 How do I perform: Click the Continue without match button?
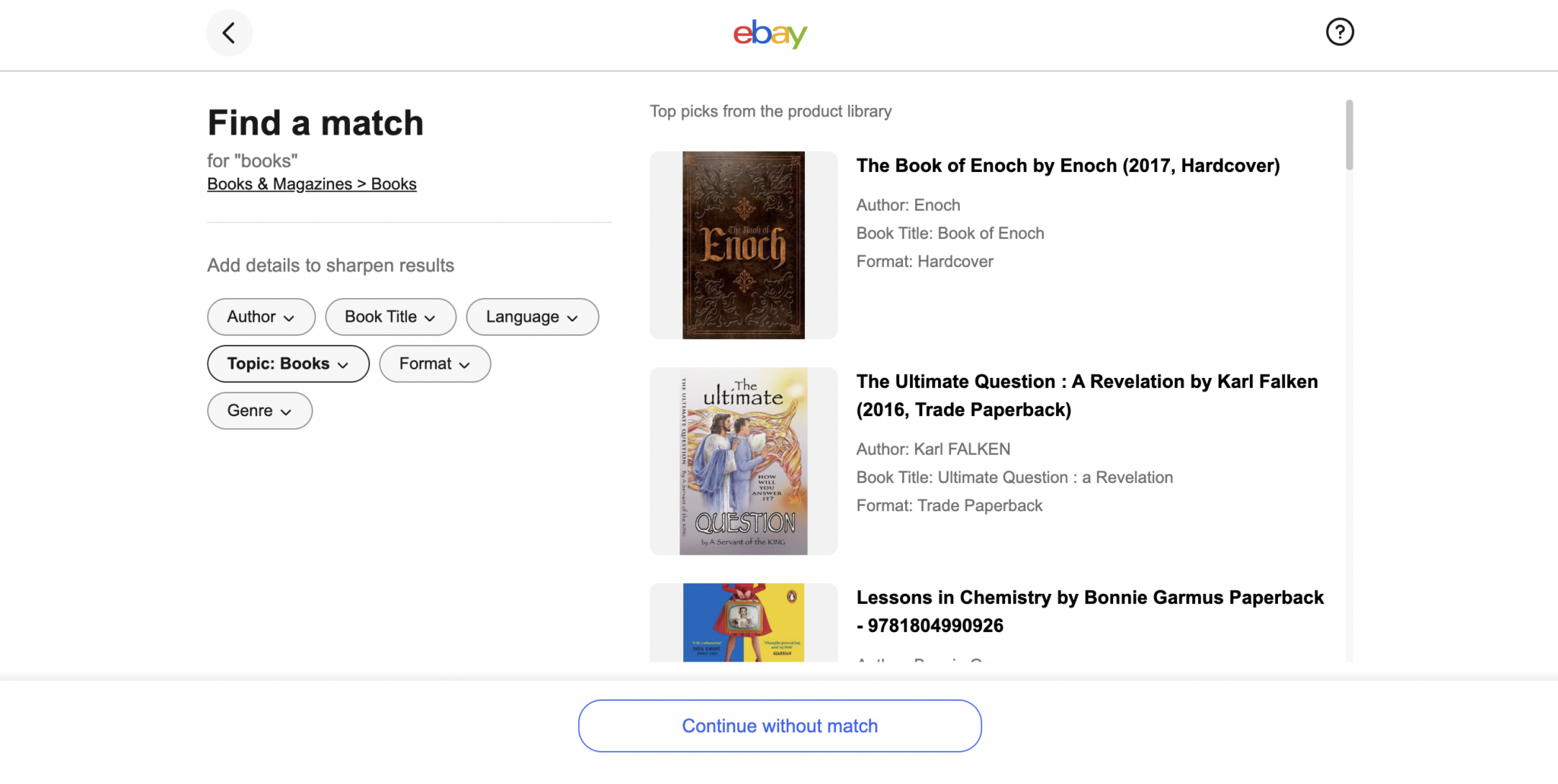780,725
